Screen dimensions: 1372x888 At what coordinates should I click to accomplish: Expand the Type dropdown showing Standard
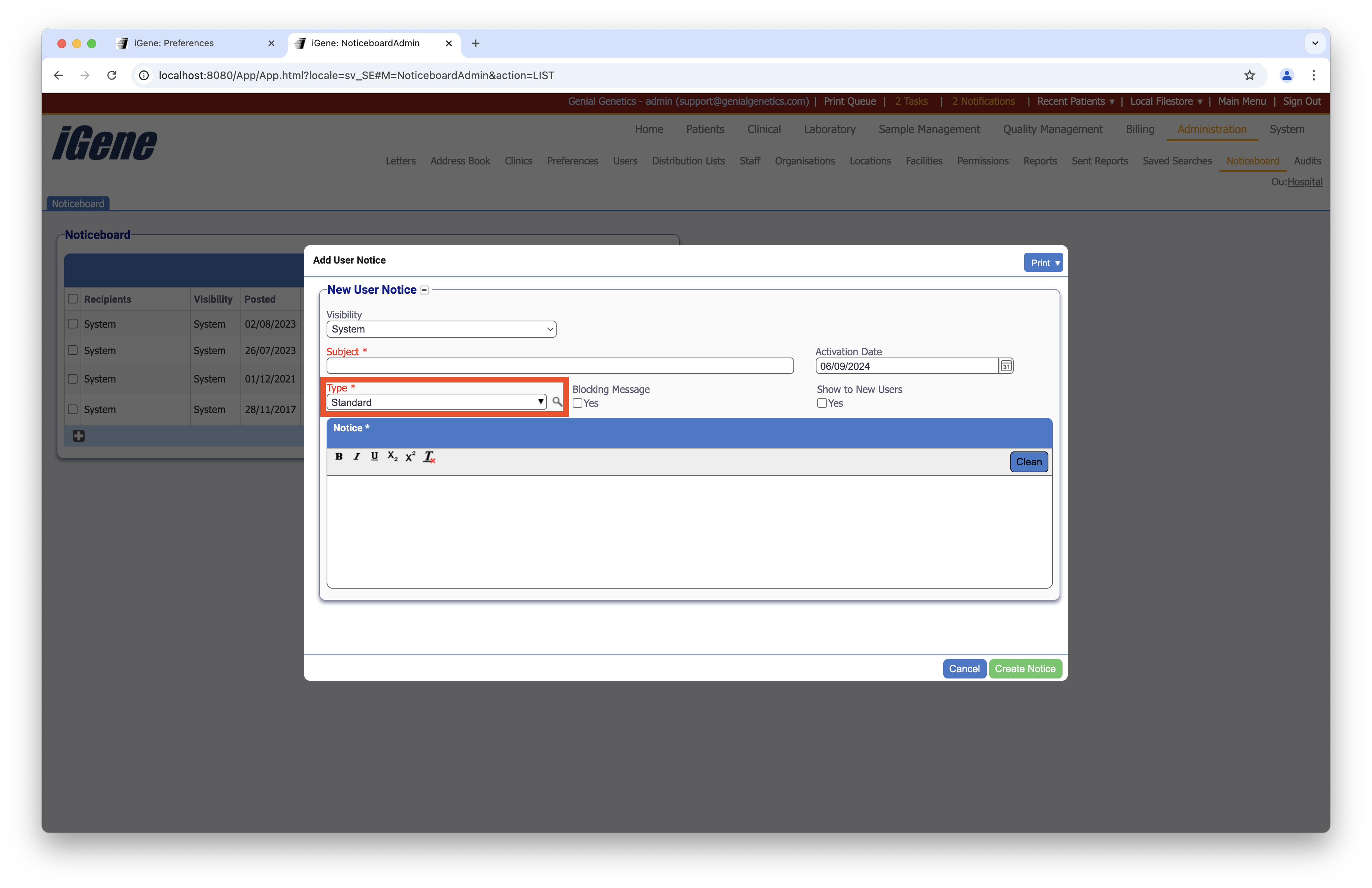(x=436, y=402)
